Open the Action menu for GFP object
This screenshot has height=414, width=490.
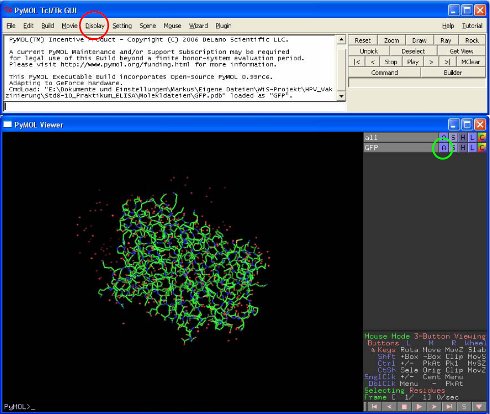pos(443,147)
